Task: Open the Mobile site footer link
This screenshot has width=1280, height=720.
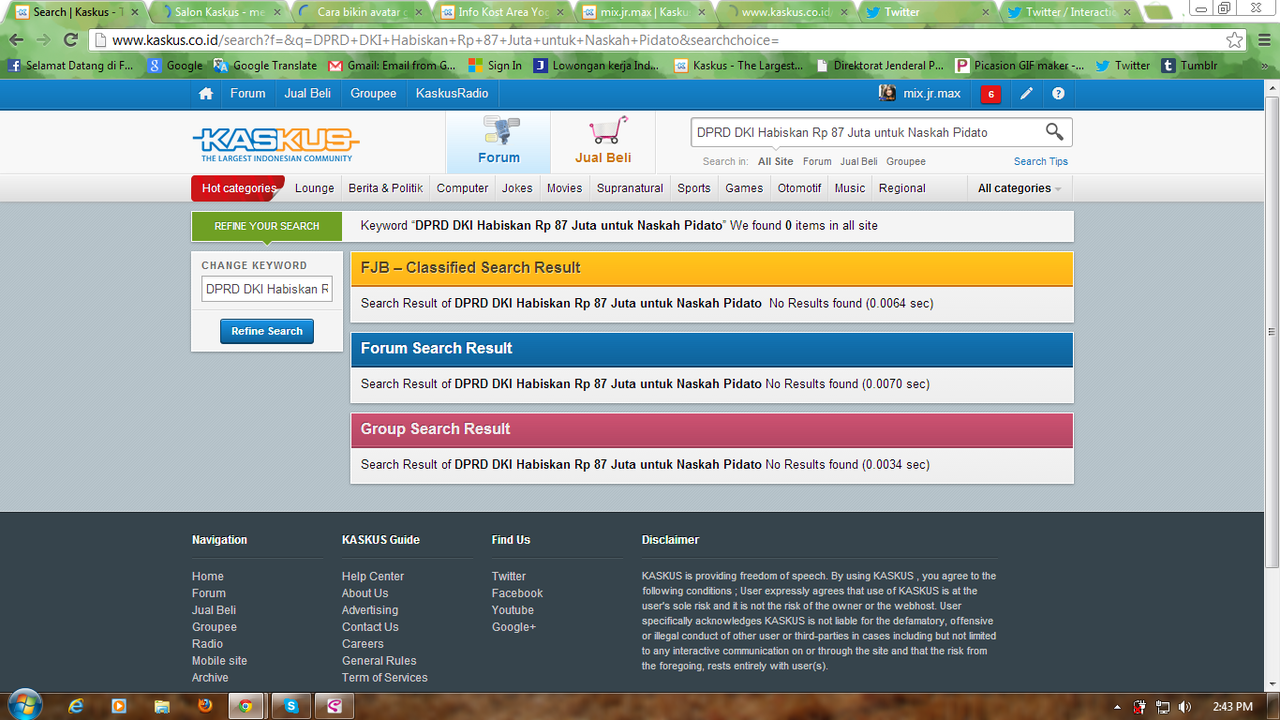Action: [x=219, y=661]
